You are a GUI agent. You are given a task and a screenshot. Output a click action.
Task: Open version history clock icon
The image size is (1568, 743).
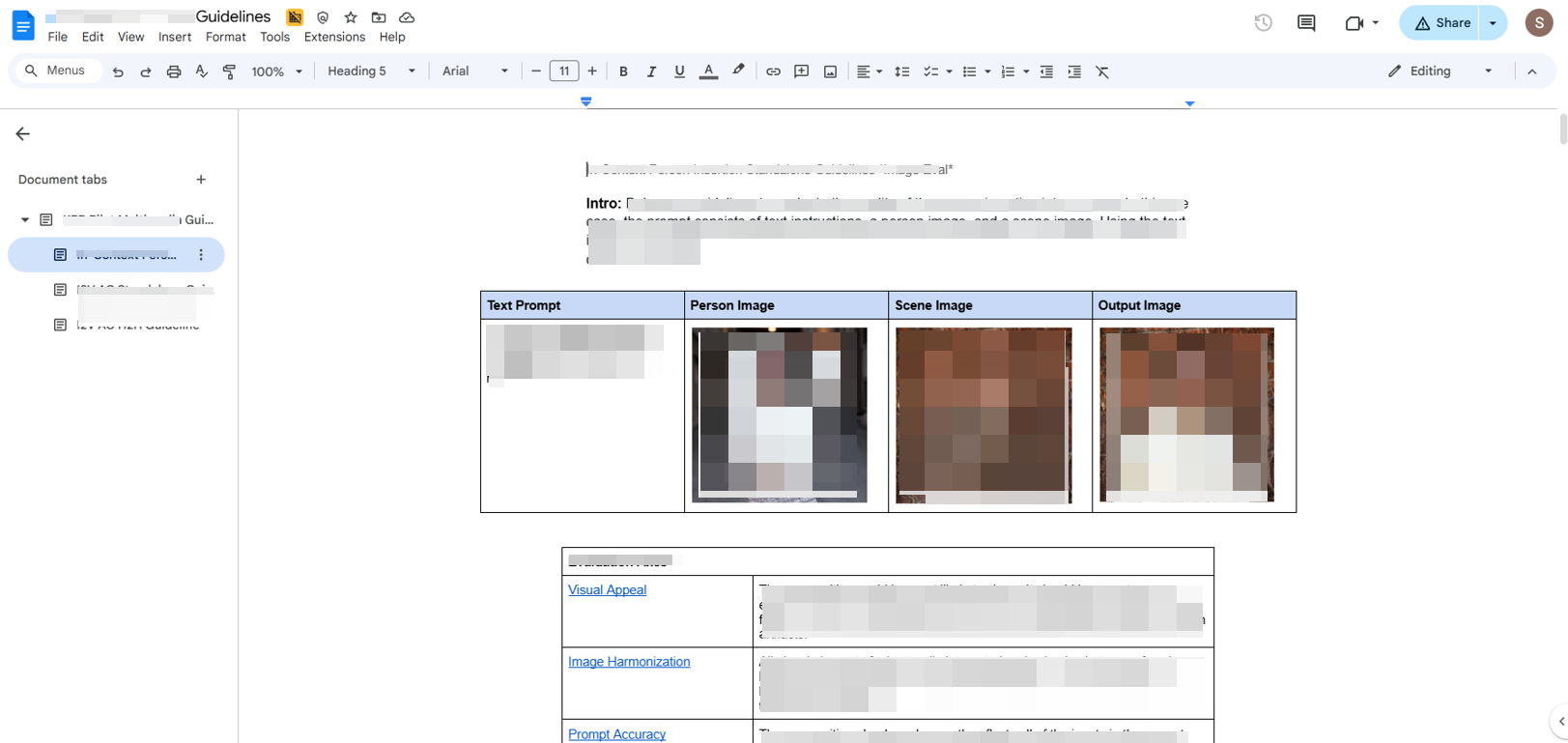click(1263, 23)
